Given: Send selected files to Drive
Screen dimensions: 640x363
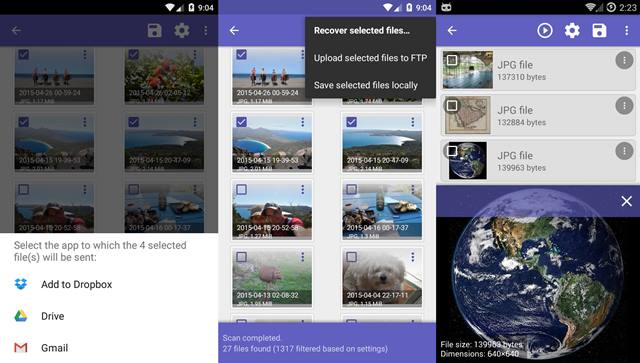Looking at the screenshot, I should pyautogui.click(x=53, y=316).
